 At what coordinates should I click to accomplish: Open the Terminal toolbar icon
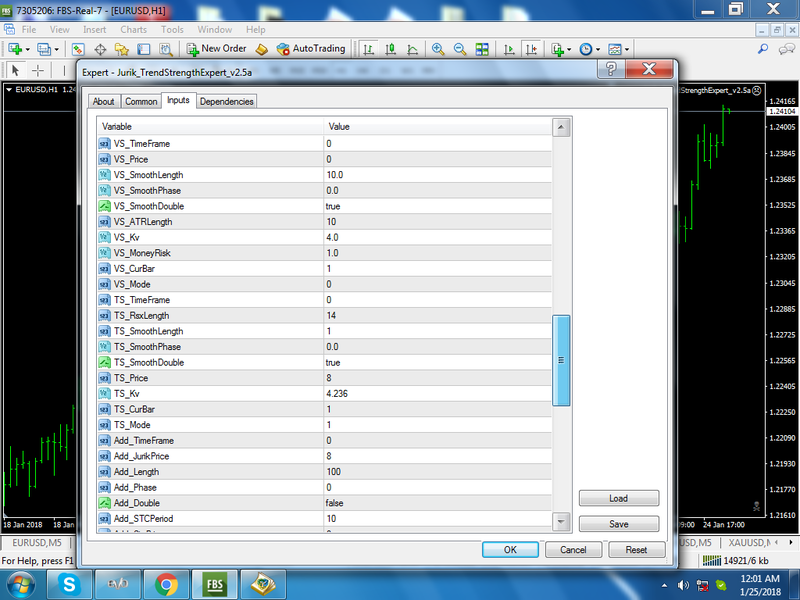point(144,49)
